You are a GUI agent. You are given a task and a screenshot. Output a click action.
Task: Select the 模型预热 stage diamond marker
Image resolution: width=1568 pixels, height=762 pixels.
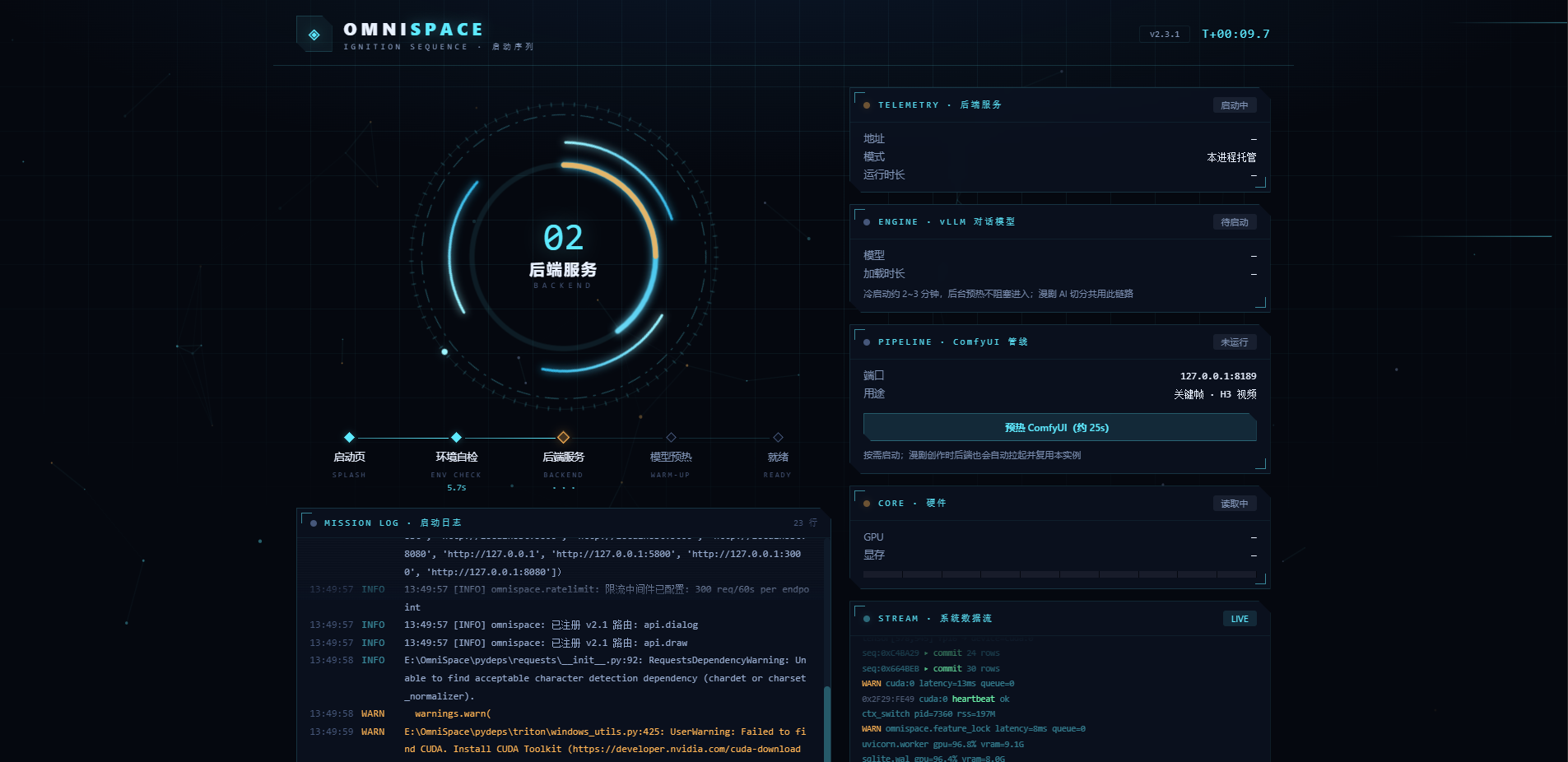coord(671,437)
